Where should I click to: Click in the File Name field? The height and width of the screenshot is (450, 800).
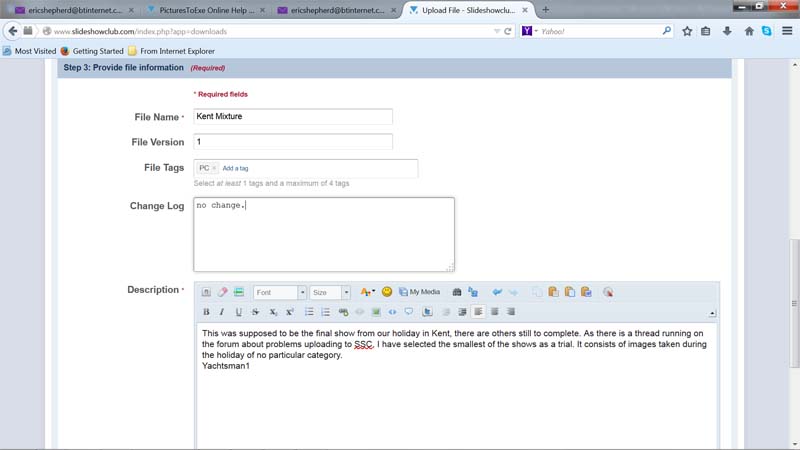[292, 116]
